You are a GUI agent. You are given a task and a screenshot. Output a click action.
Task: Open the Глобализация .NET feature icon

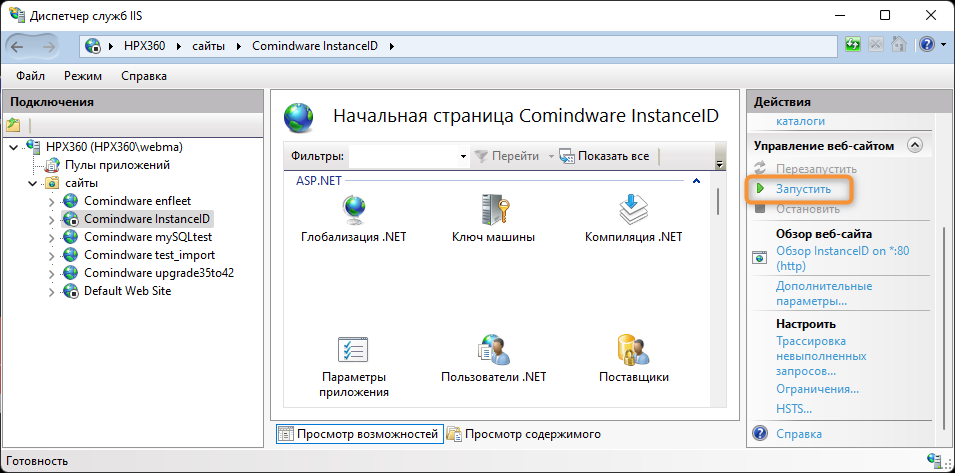click(353, 209)
